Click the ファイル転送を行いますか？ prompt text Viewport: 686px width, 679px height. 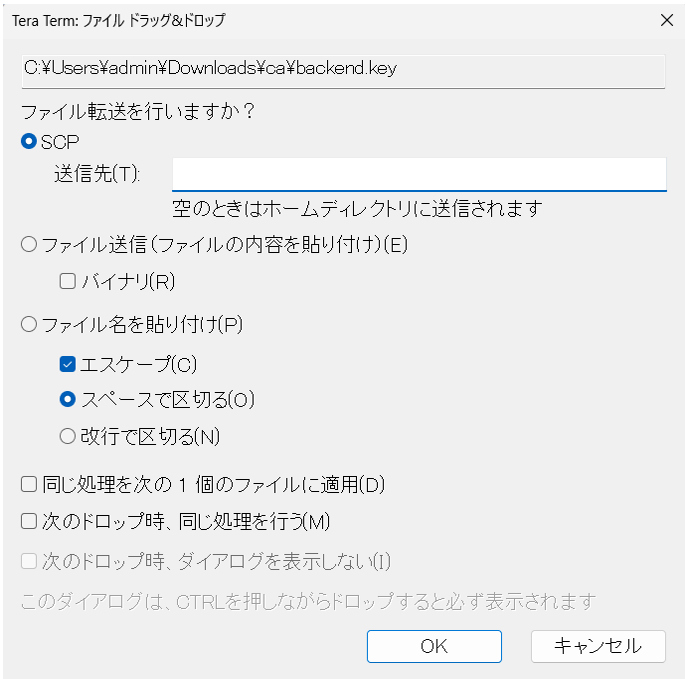point(138,111)
